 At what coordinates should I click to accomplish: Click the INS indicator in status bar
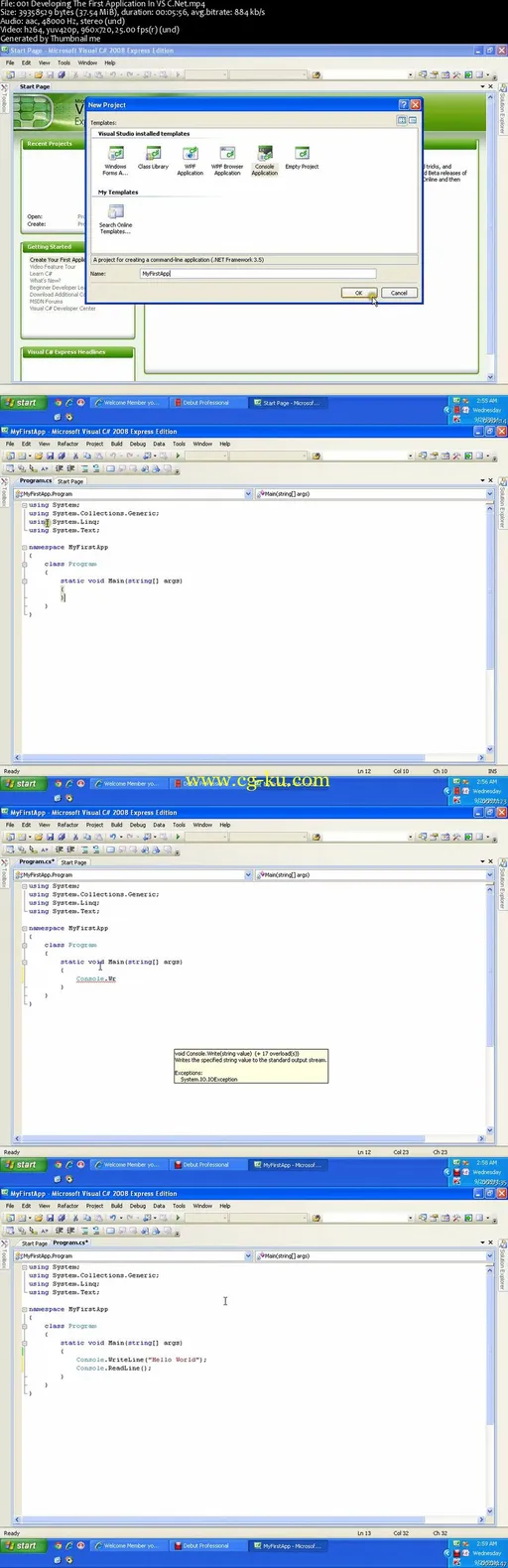point(492,771)
